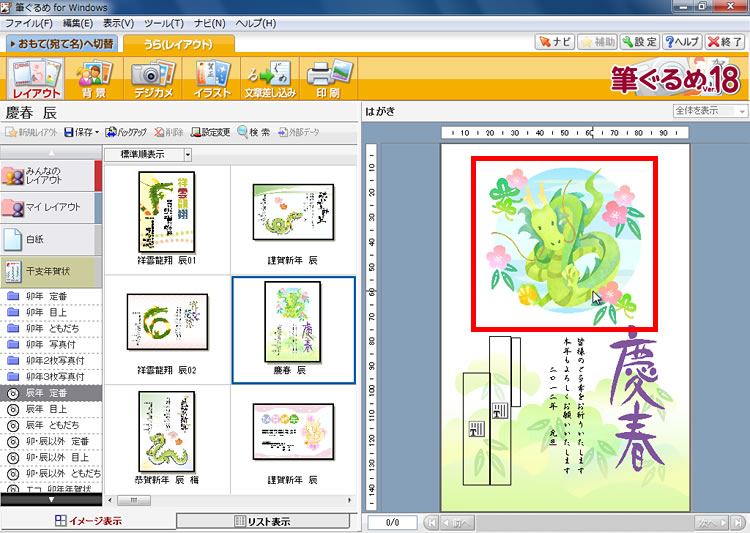Screen dimensions: 750x533
Task: Select マイ レイアウト category
Action: coord(51,207)
